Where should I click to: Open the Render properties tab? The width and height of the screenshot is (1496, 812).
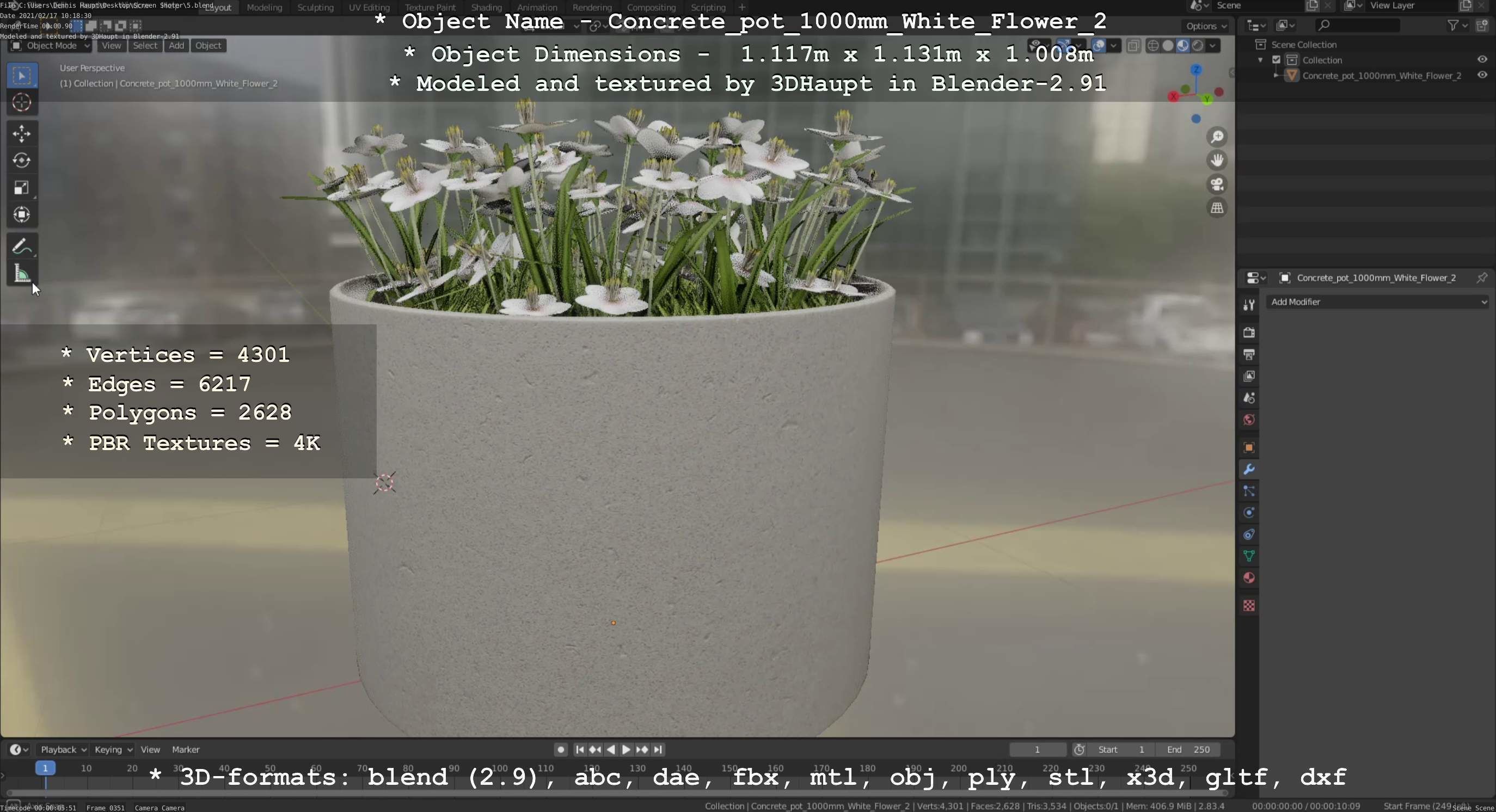1249,333
